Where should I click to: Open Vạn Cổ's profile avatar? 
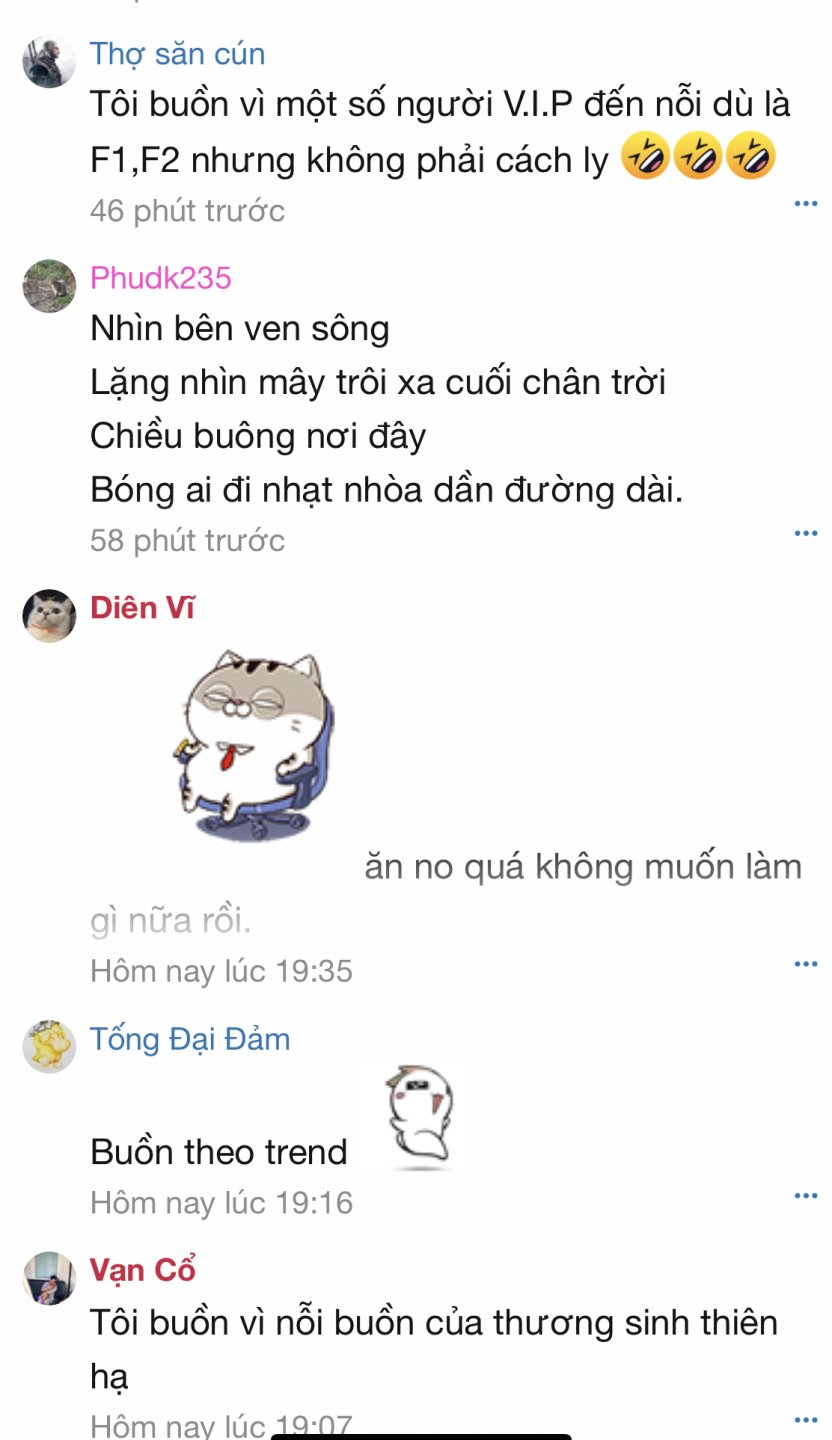point(49,1278)
